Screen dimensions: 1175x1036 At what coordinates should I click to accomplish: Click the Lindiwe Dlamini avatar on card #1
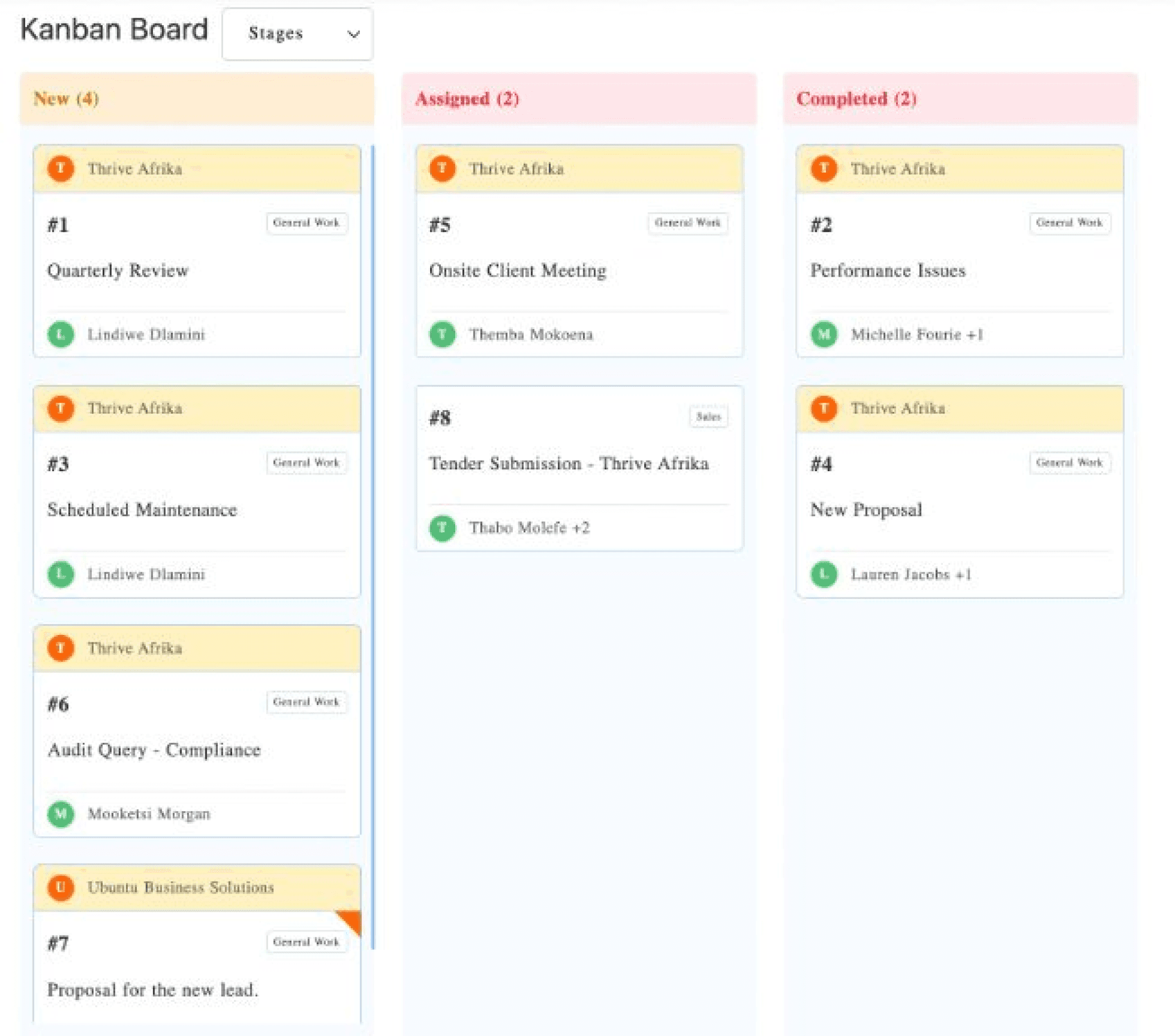click(x=60, y=334)
